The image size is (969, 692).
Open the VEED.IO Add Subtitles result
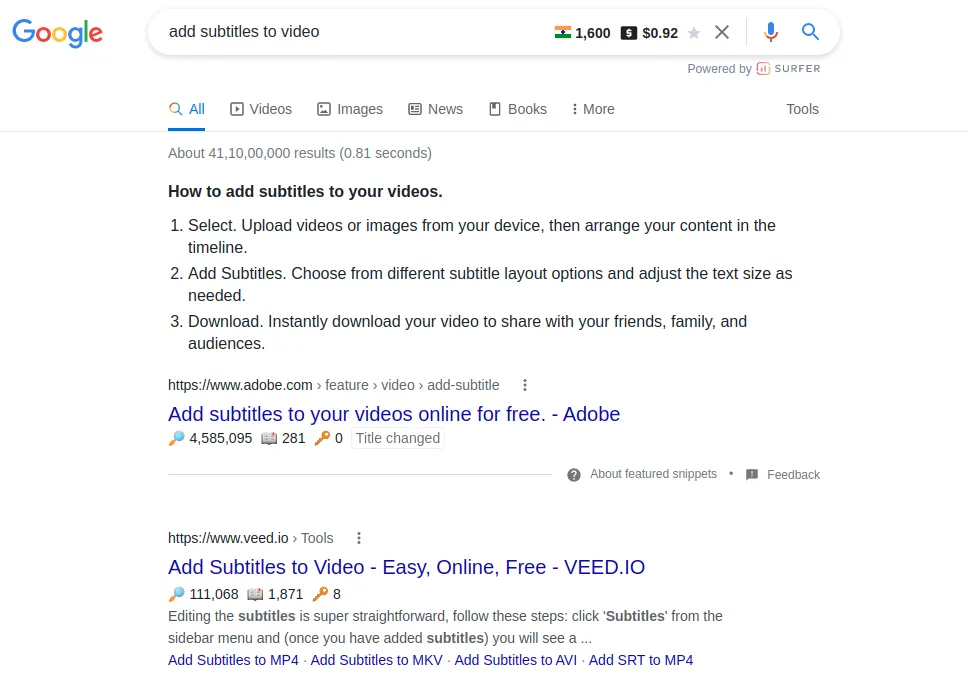tap(406, 567)
